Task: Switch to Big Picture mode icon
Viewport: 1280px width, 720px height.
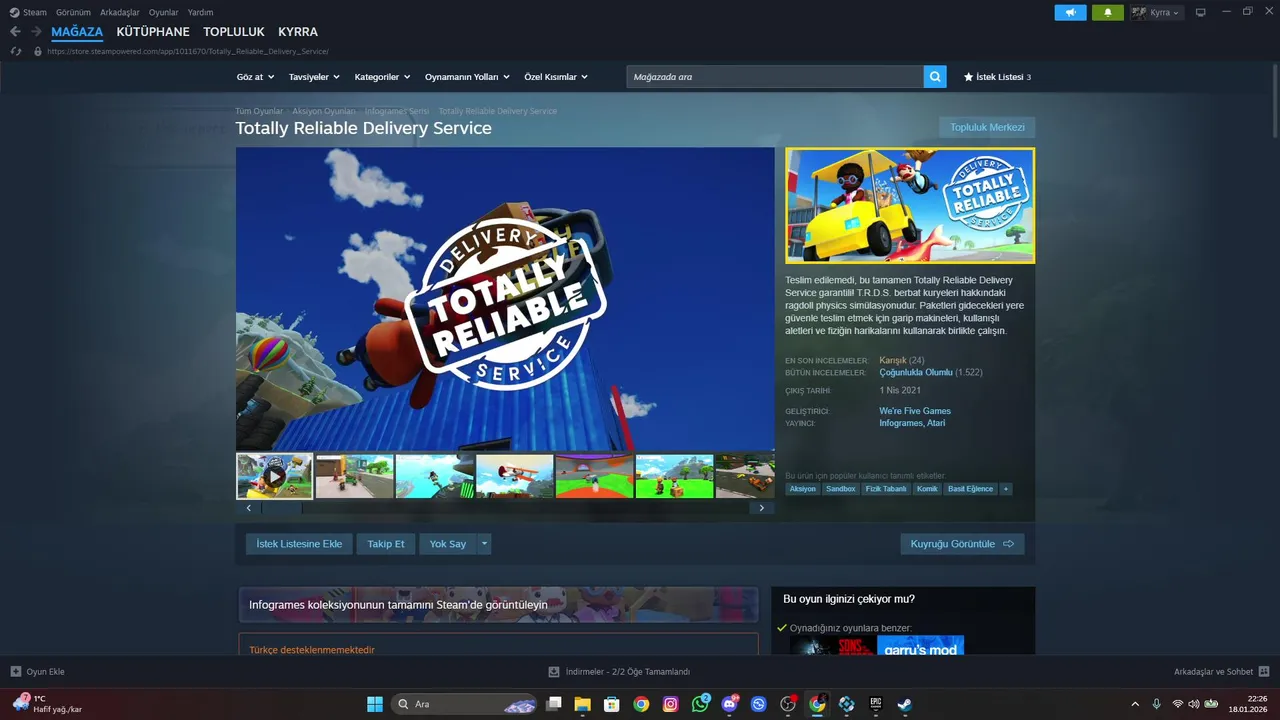Action: (1200, 13)
